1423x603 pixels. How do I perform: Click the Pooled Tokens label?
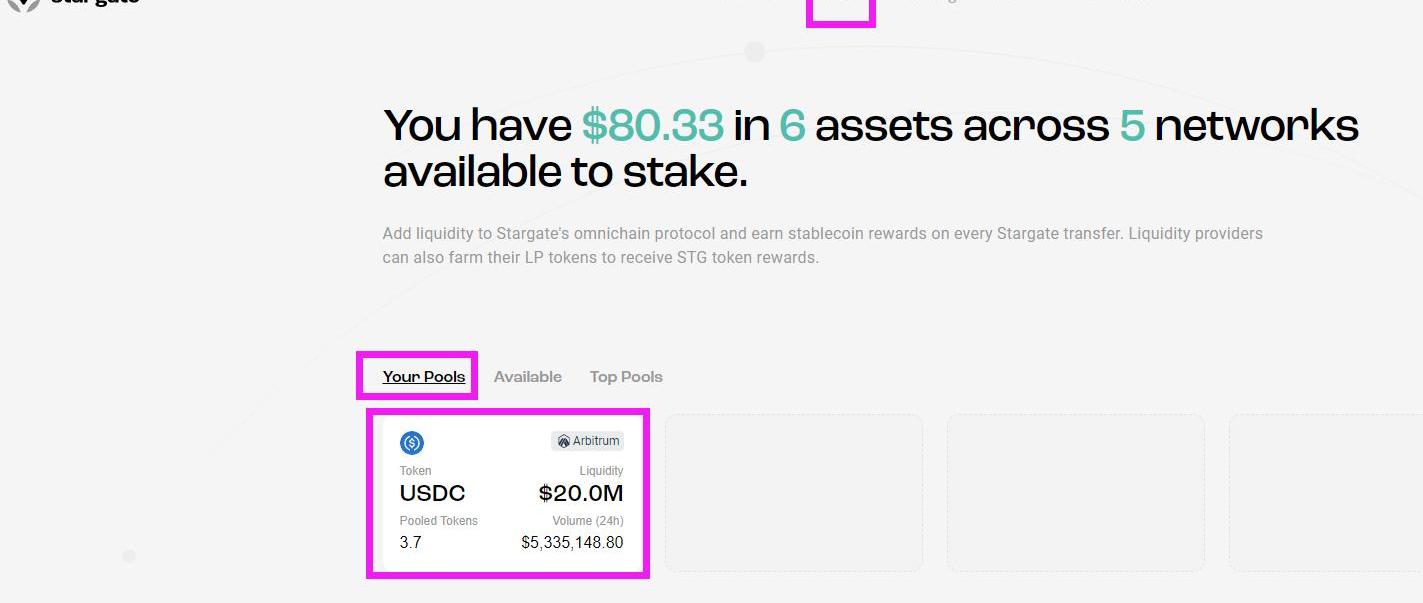point(438,521)
